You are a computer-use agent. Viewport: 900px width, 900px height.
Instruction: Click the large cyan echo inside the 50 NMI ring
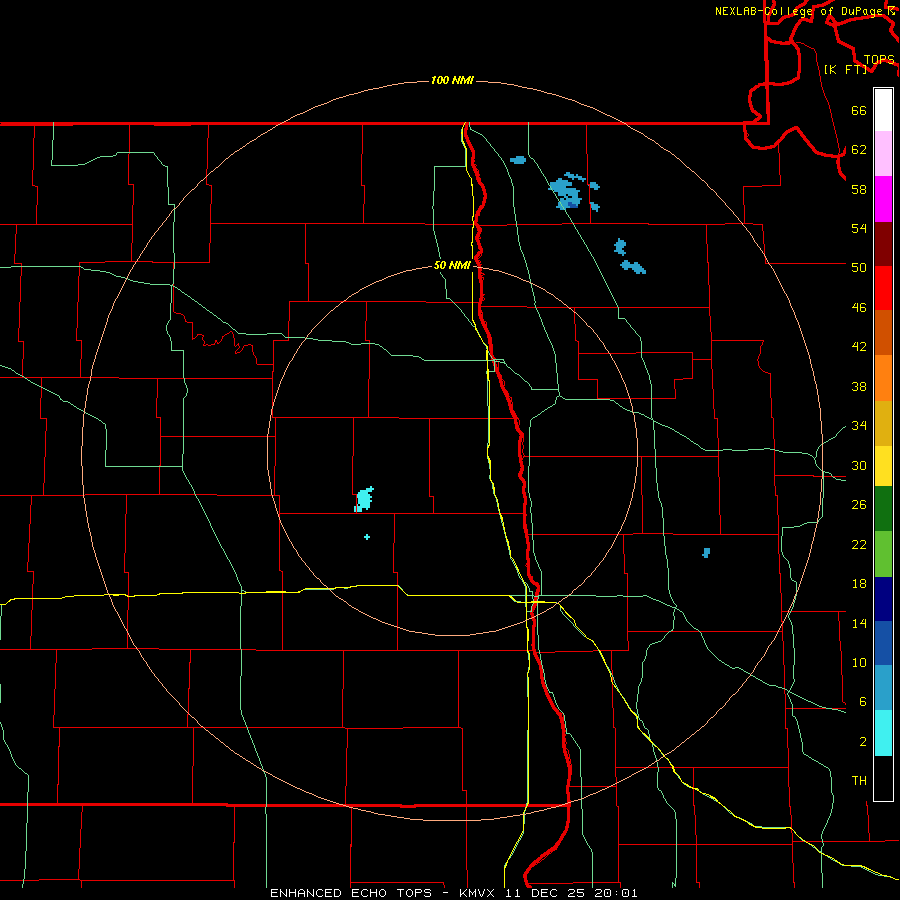364,499
